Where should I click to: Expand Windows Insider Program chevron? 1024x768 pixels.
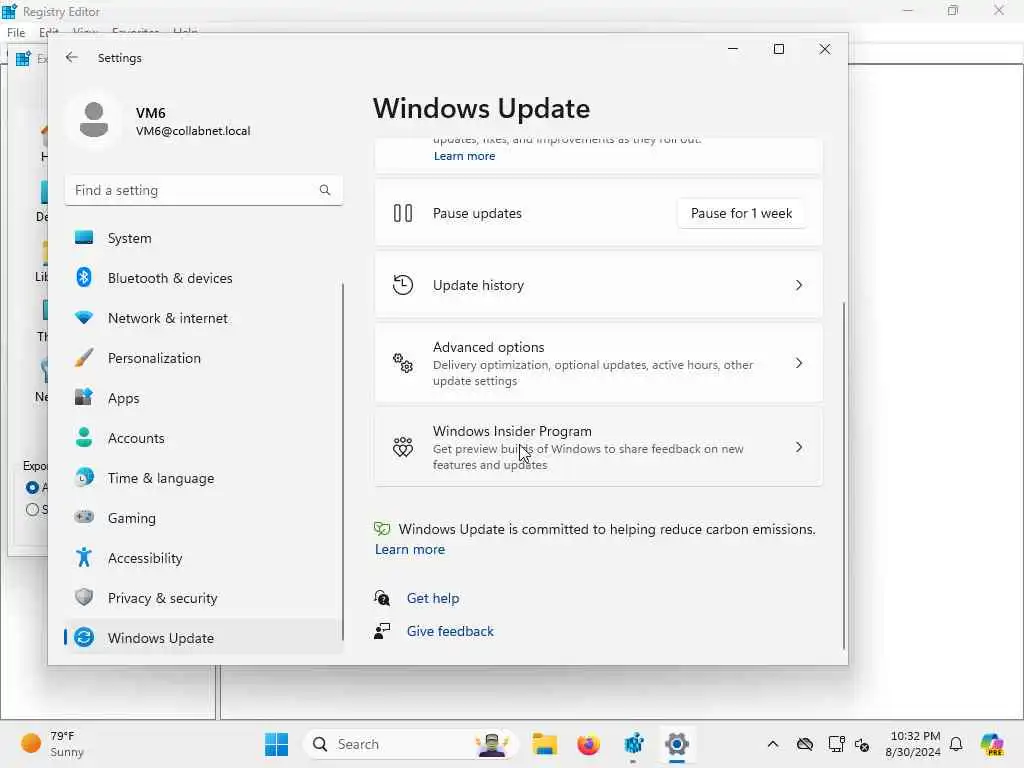(799, 447)
